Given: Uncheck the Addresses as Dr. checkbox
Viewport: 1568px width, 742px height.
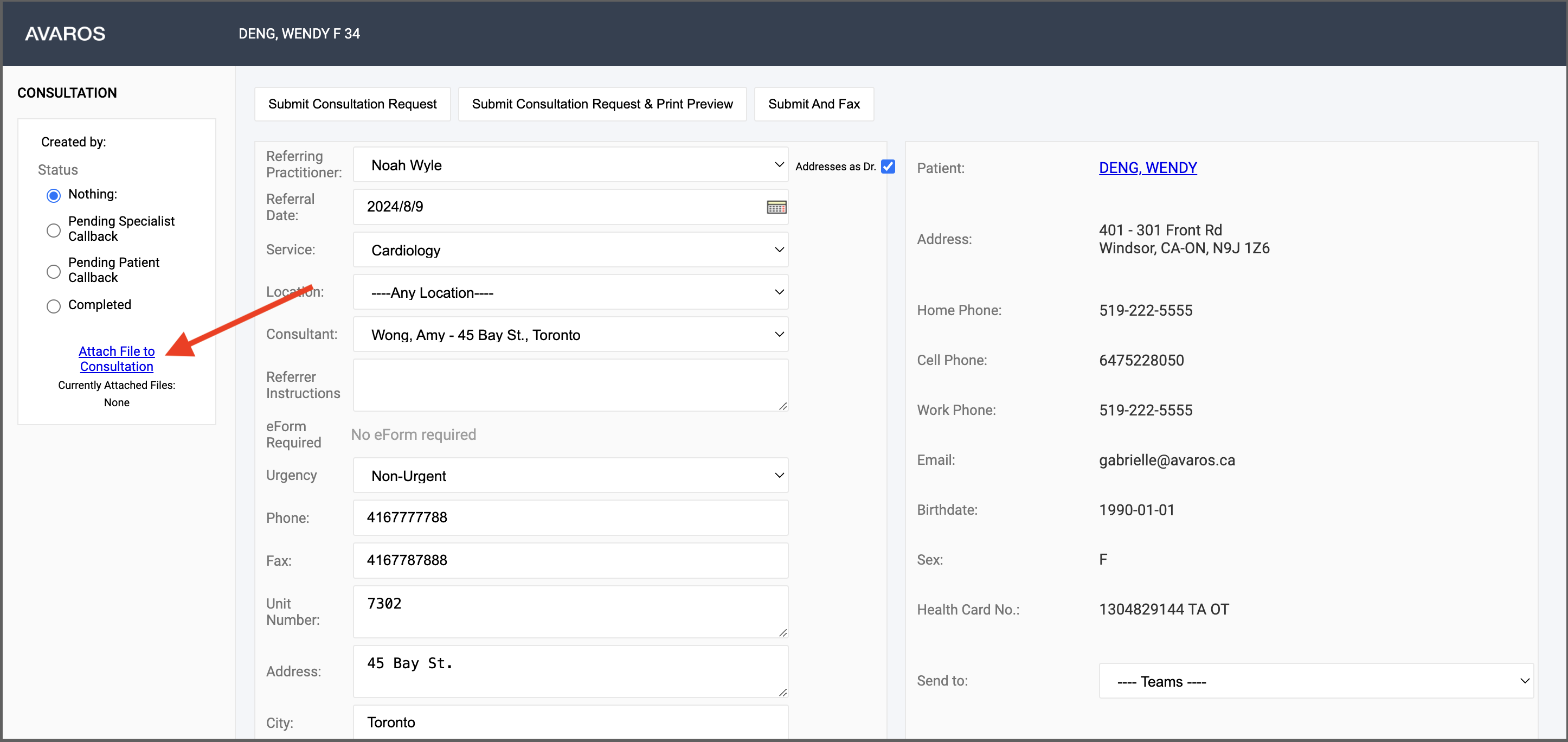Looking at the screenshot, I should pyautogui.click(x=888, y=166).
